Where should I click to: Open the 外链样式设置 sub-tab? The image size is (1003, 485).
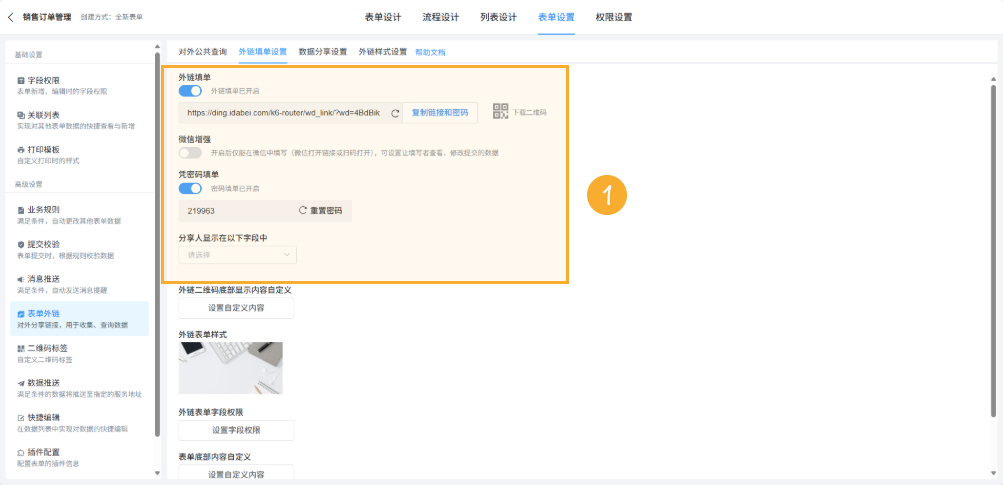(383, 52)
